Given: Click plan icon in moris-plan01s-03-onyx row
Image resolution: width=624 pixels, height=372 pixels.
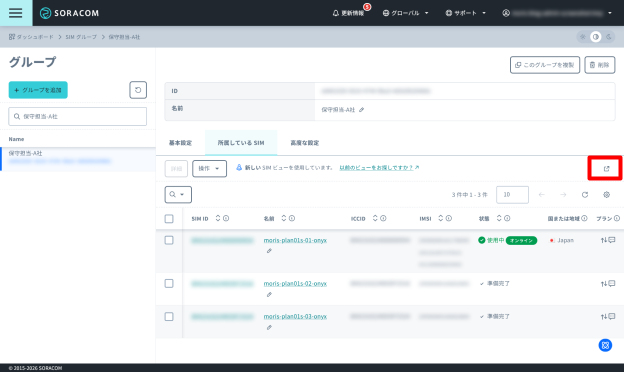Looking at the screenshot, I should click(608, 317).
